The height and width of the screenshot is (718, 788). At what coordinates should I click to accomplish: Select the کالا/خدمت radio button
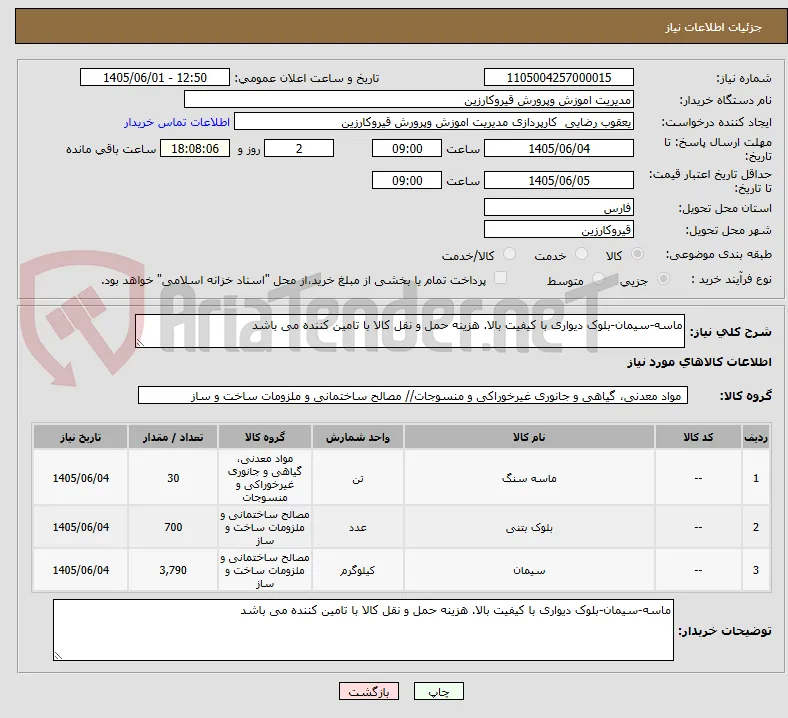pos(510,254)
